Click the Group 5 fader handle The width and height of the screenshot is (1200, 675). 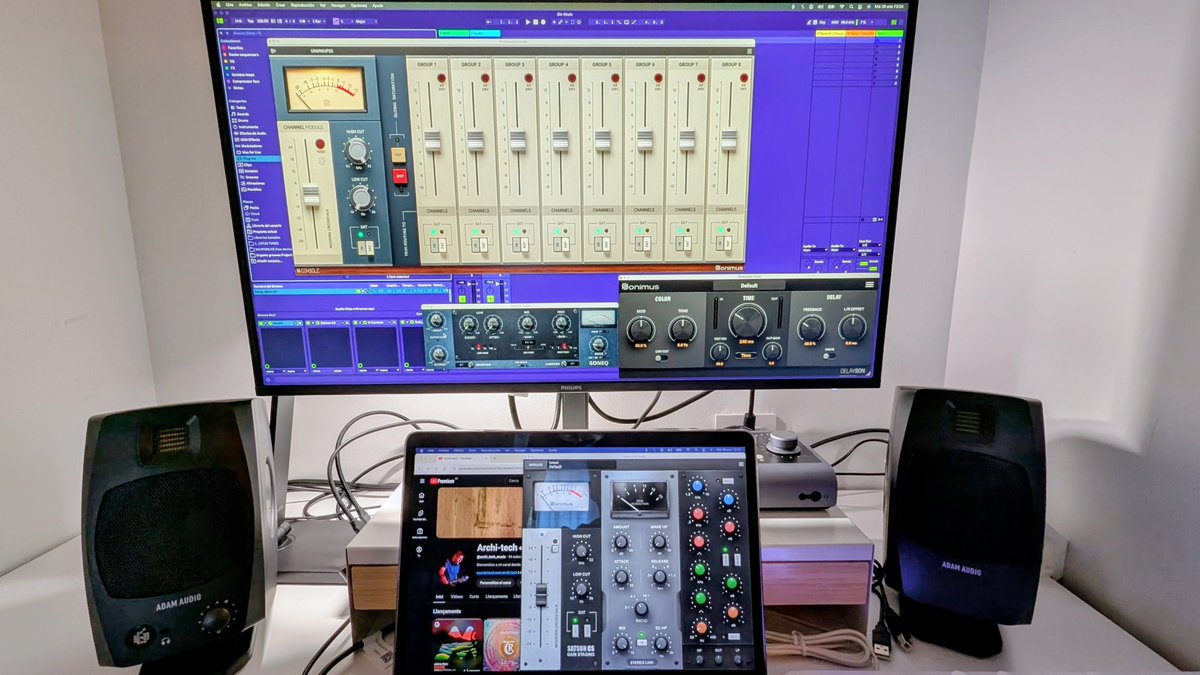pos(605,140)
